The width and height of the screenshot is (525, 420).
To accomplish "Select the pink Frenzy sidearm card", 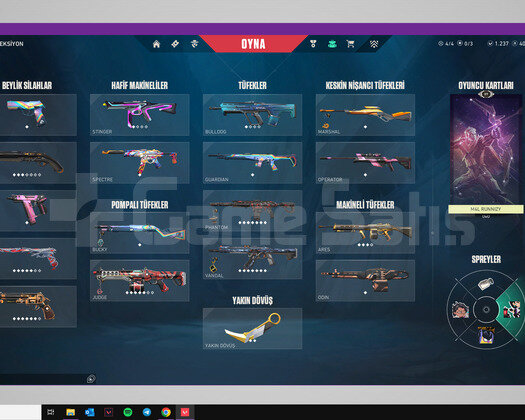I will point(38,211).
